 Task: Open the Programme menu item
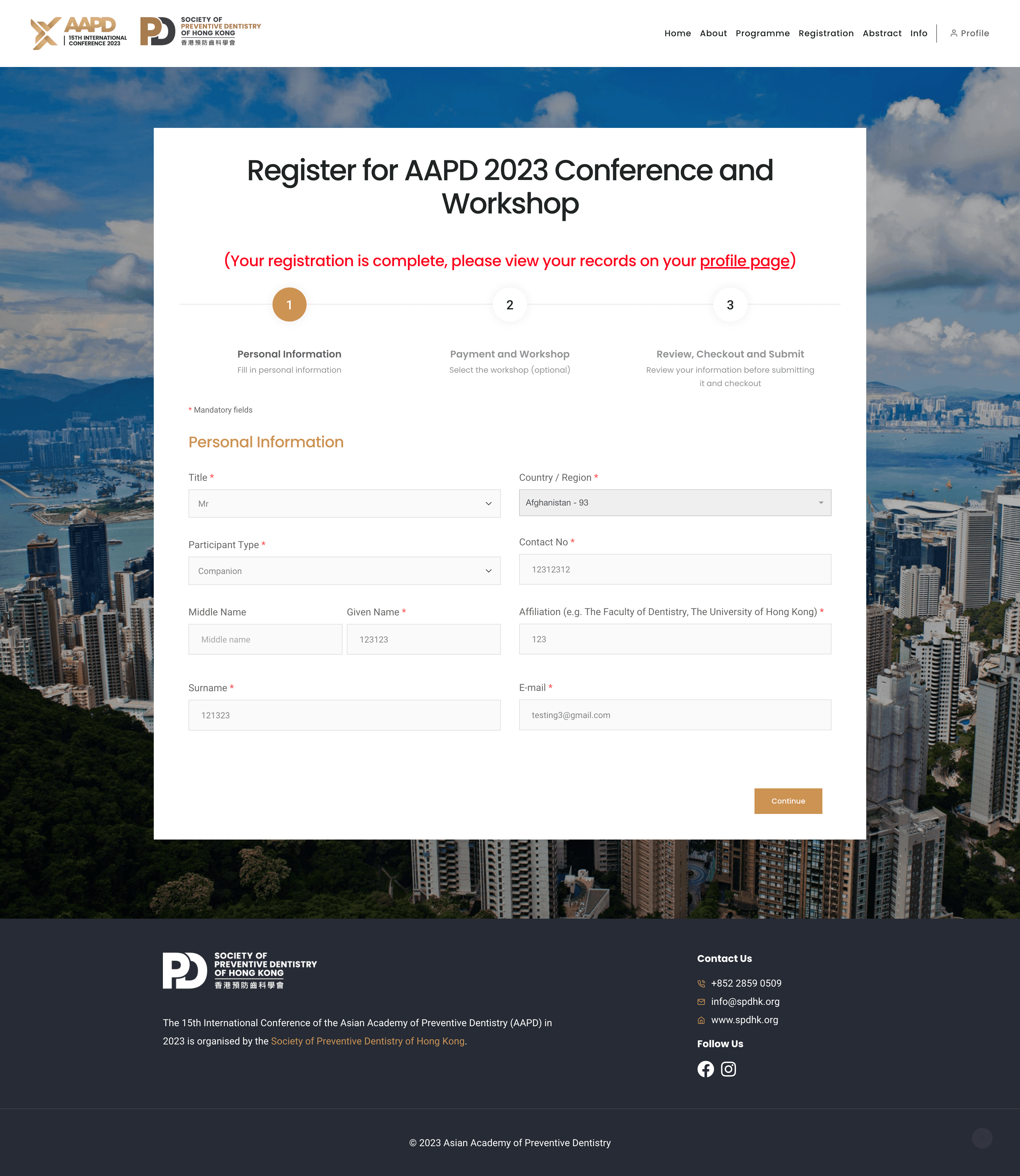point(762,33)
